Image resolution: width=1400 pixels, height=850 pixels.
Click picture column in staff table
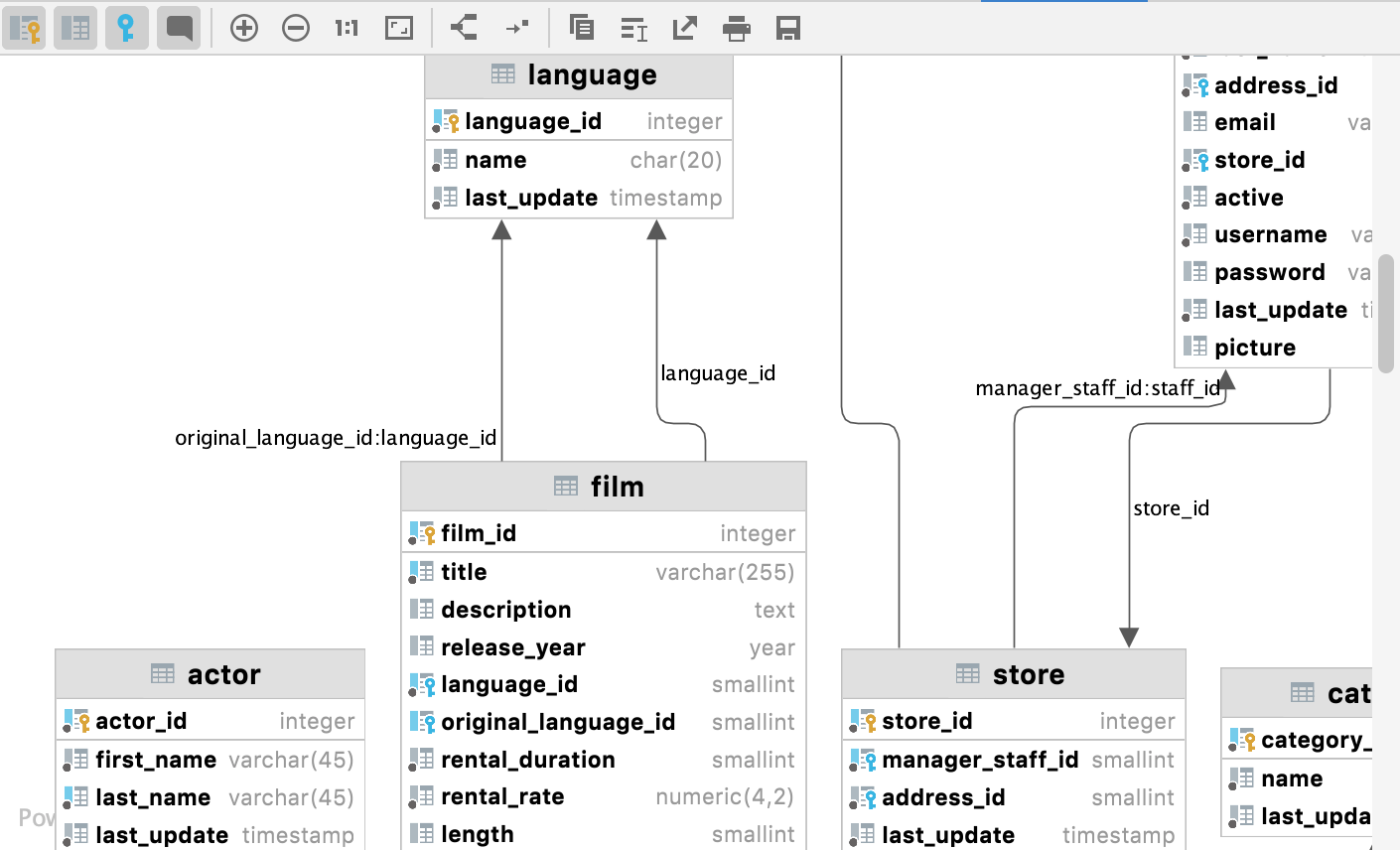coord(1274,348)
